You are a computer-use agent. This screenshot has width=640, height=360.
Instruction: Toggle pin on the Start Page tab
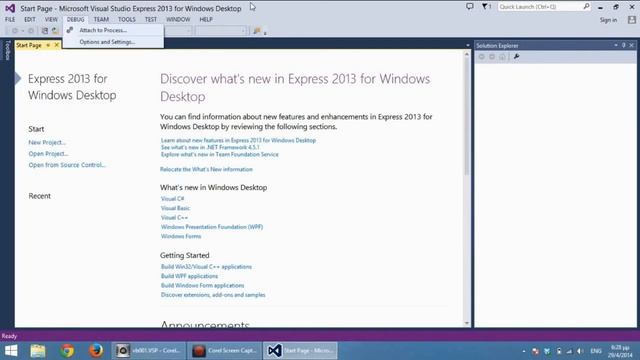coord(48,45)
